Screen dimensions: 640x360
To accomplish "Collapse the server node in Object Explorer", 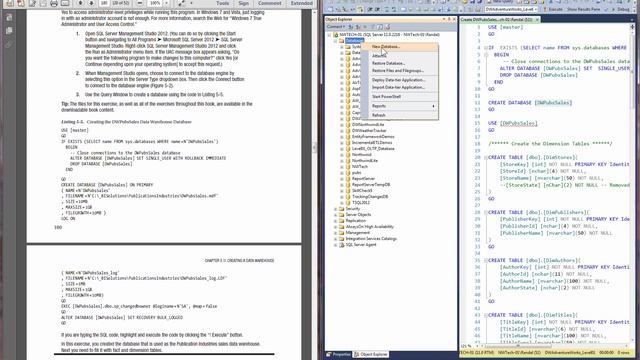I will pos(329,35).
